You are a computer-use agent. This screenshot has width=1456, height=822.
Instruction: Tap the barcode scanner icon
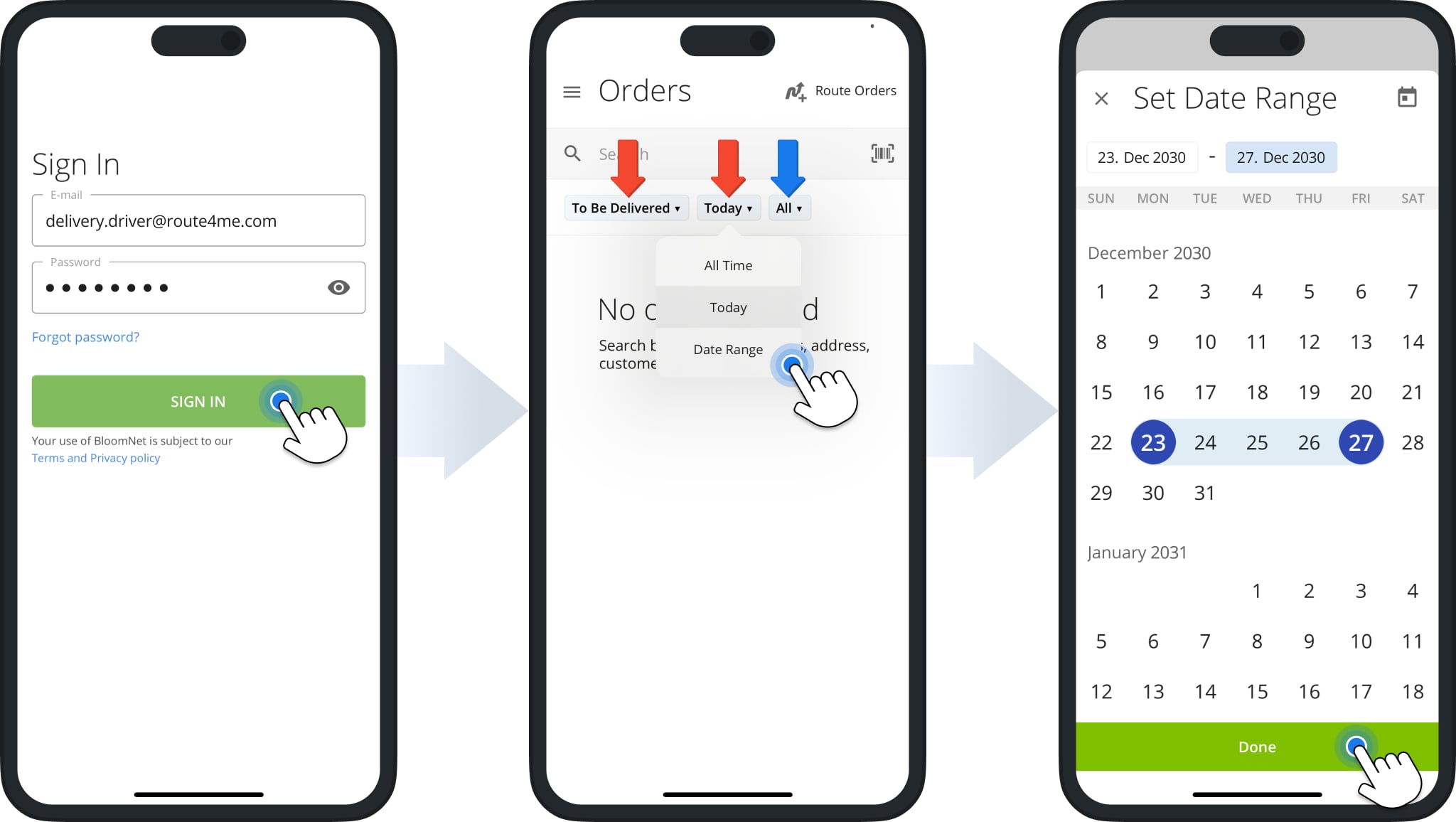click(x=882, y=153)
